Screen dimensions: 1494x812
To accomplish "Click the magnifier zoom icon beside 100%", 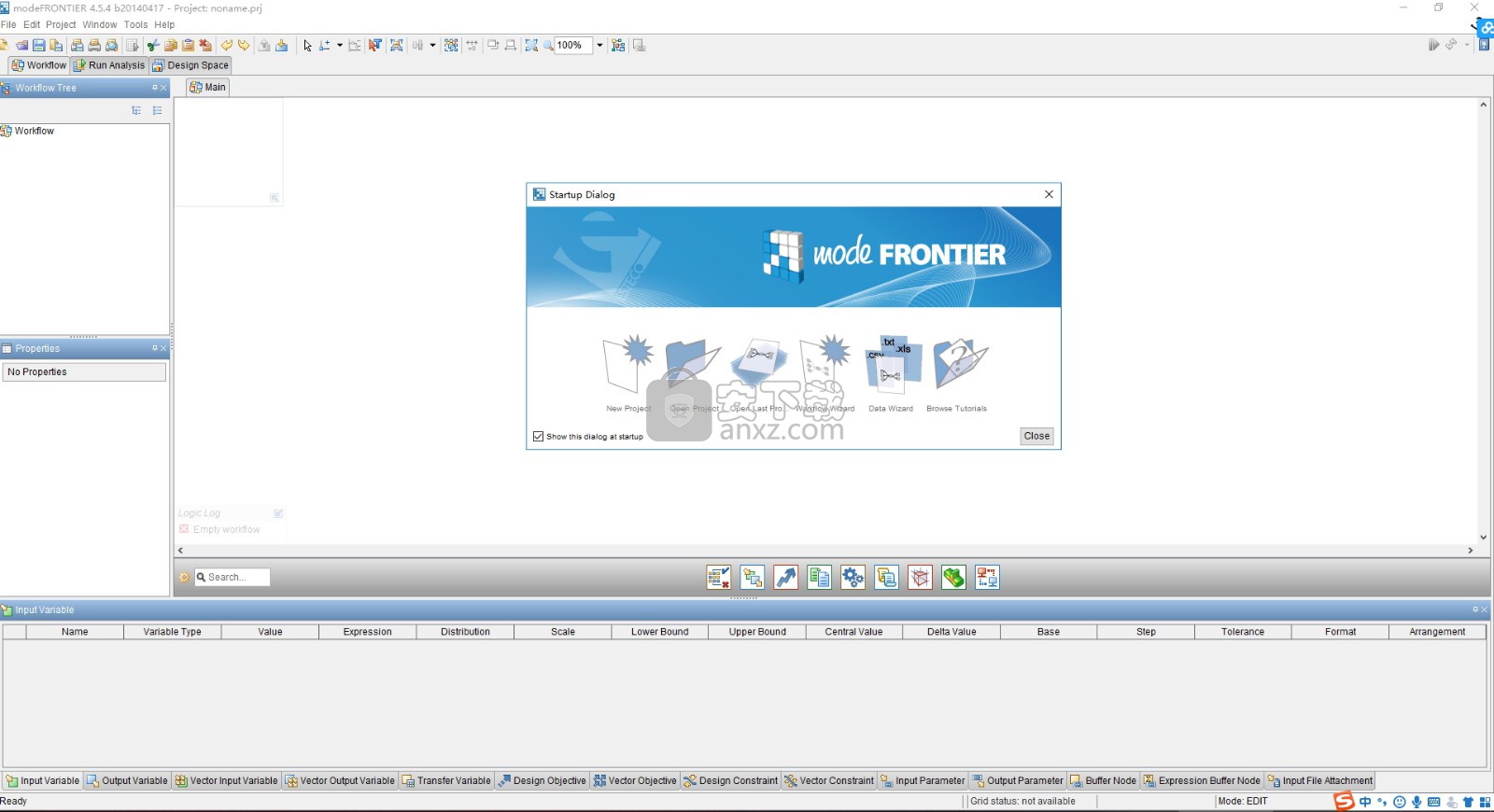I will point(548,45).
